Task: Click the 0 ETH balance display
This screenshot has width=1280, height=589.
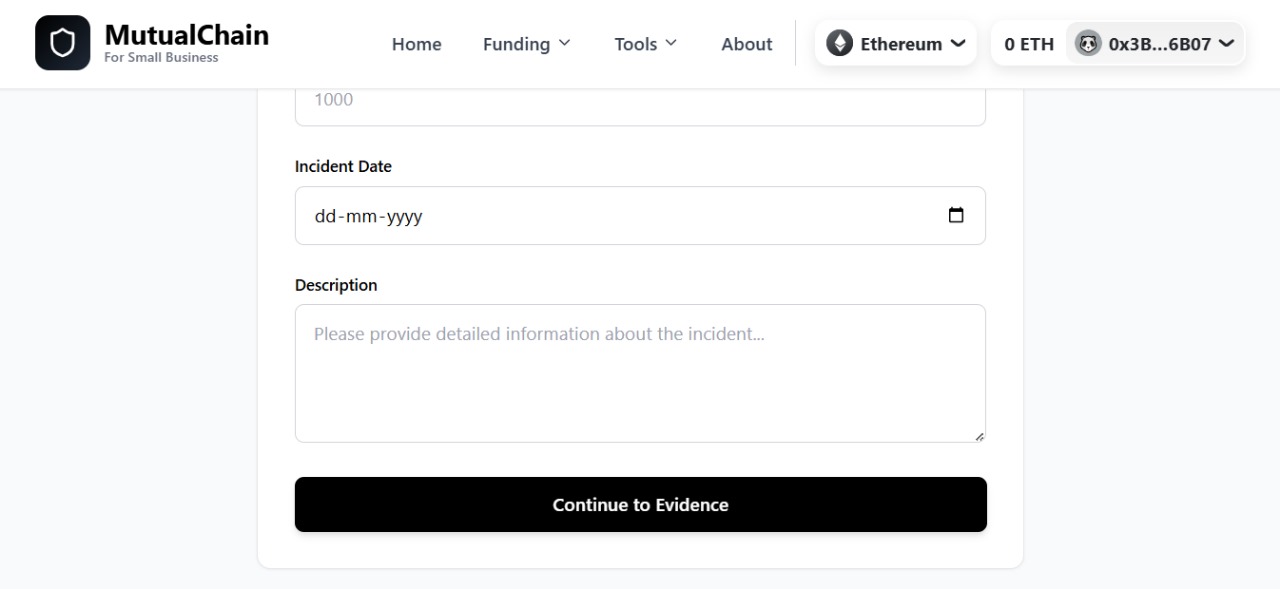Action: [1029, 44]
